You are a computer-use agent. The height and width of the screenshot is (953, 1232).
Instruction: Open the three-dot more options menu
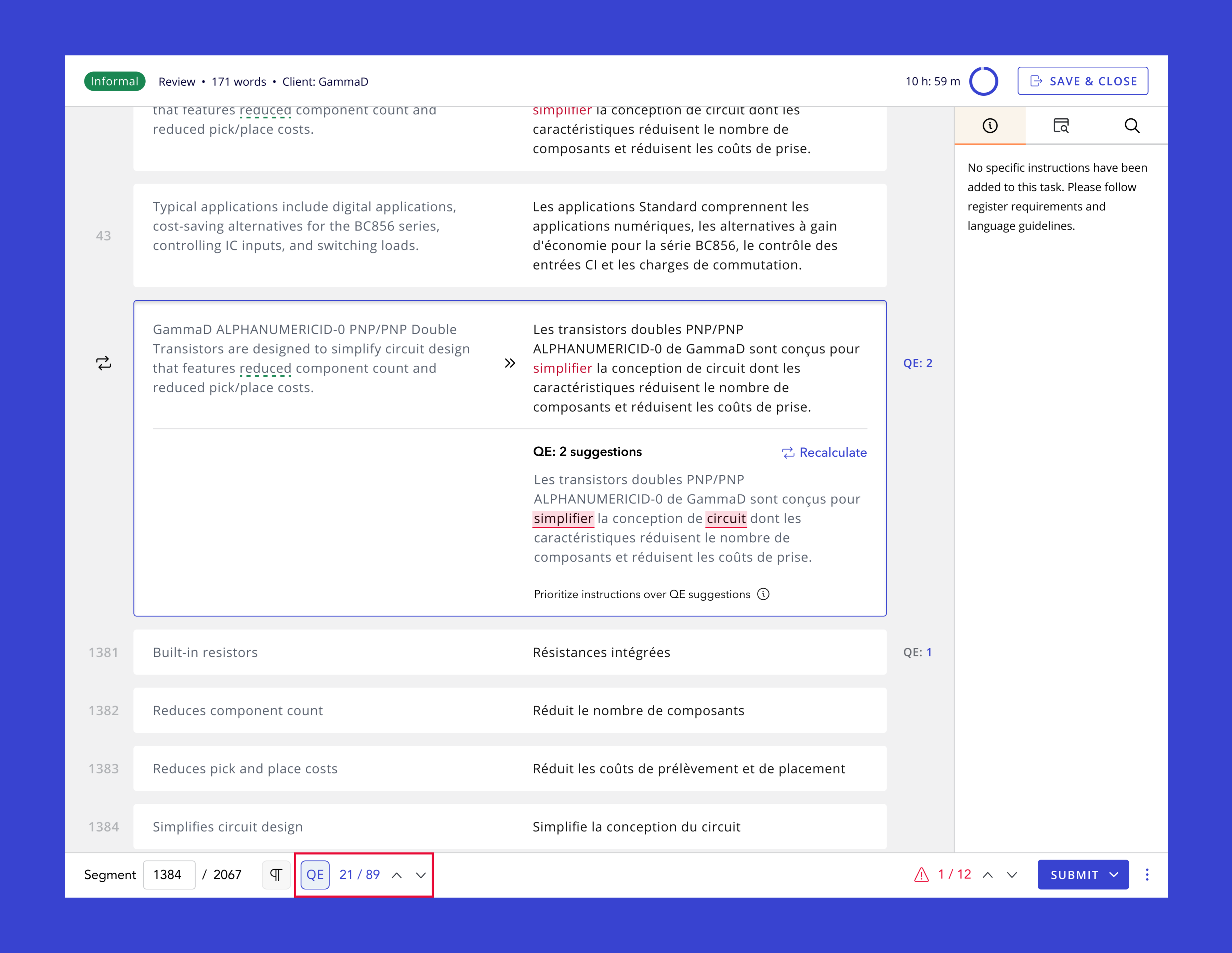coord(1147,875)
